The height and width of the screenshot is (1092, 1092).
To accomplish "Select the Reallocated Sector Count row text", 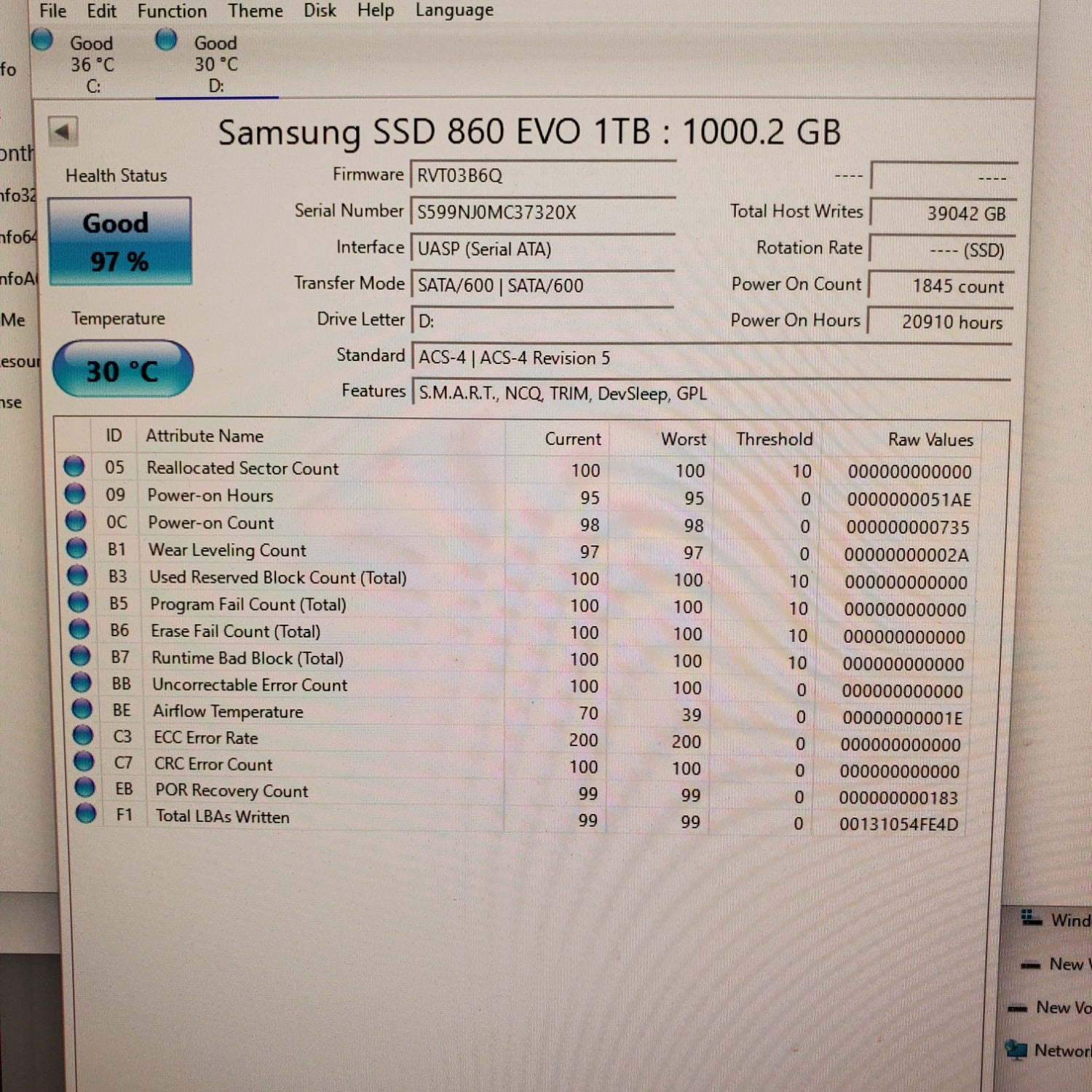I will pyautogui.click(x=242, y=468).
